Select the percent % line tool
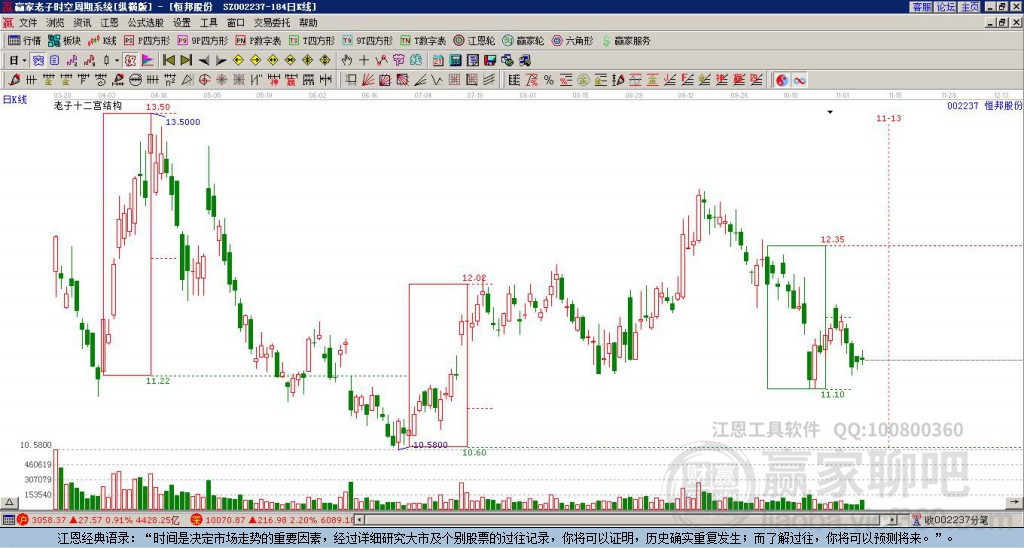Screen dimensions: 1024x548 pyautogui.click(x=549, y=80)
